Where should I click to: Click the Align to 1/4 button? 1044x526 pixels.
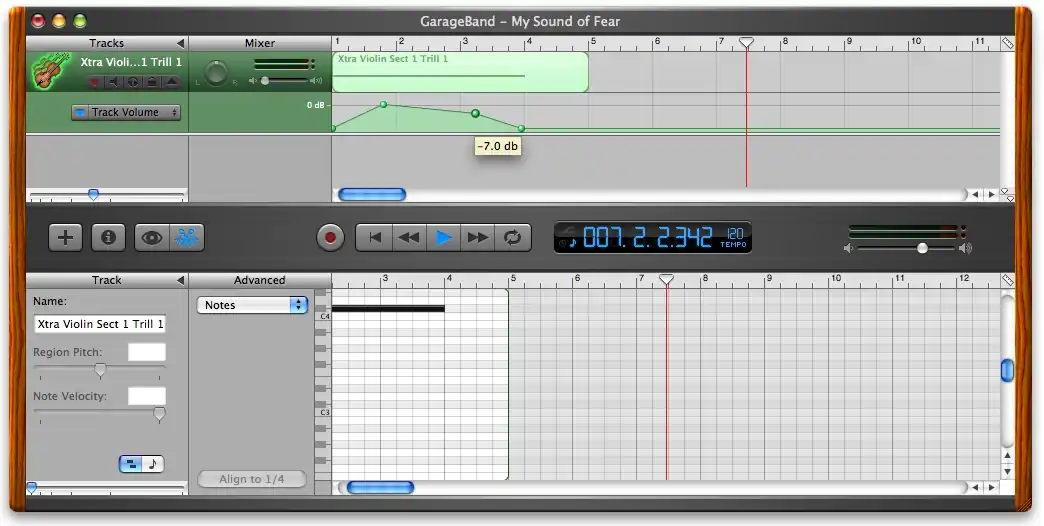click(252, 479)
